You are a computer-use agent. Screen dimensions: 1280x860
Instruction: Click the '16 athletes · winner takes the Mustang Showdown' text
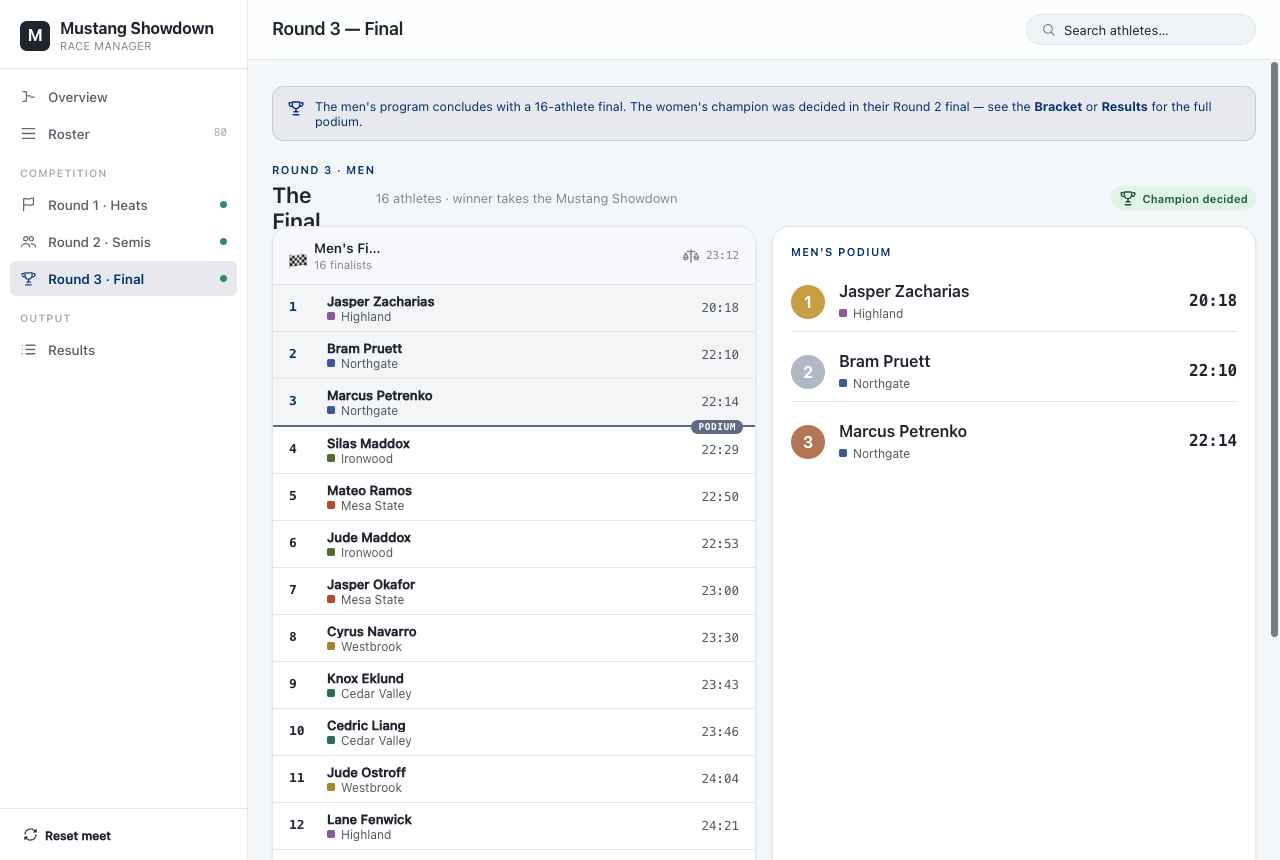[x=526, y=198]
